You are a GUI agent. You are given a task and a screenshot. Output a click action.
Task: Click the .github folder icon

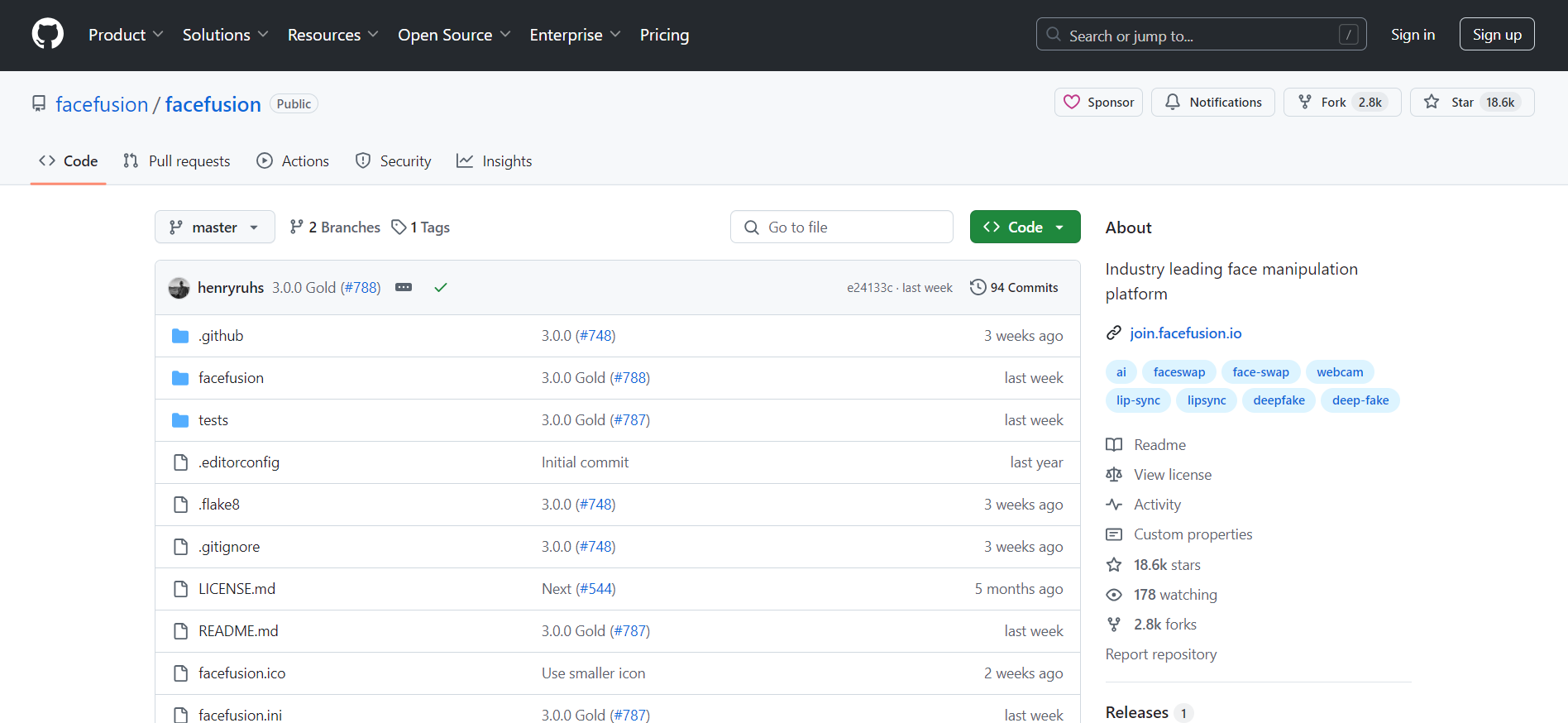[x=180, y=335]
